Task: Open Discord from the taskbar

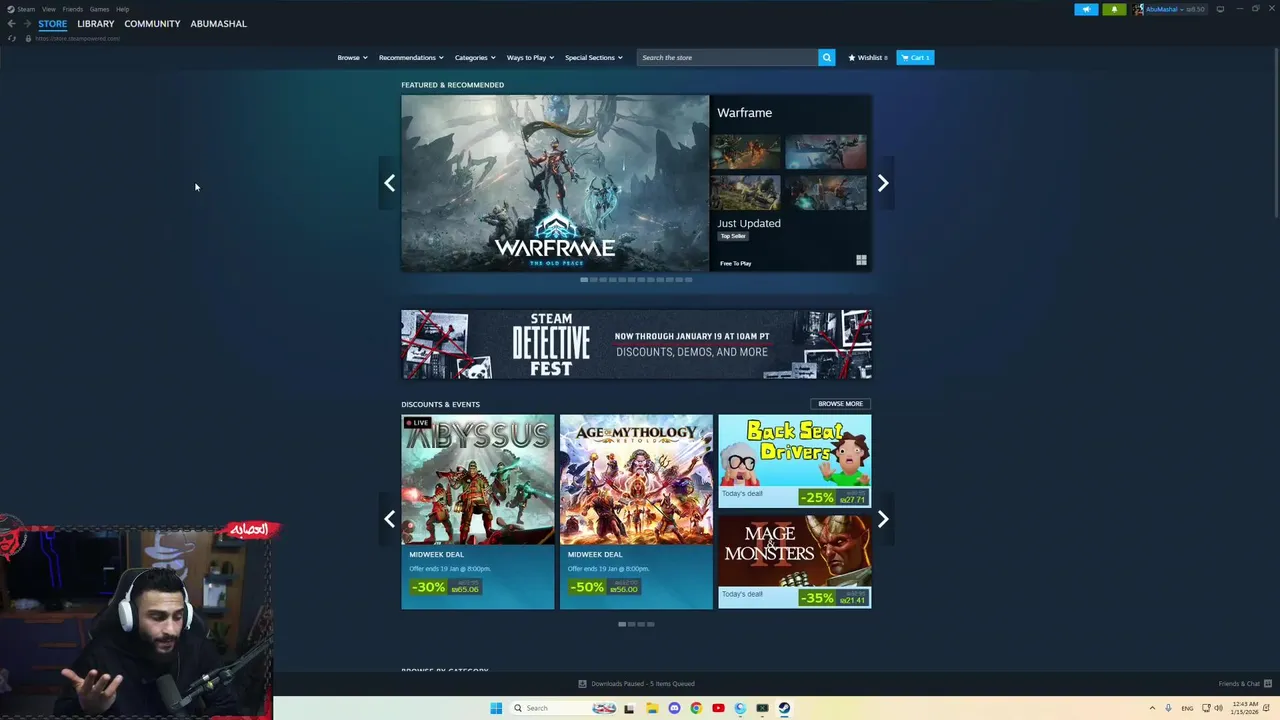Action: click(x=674, y=708)
